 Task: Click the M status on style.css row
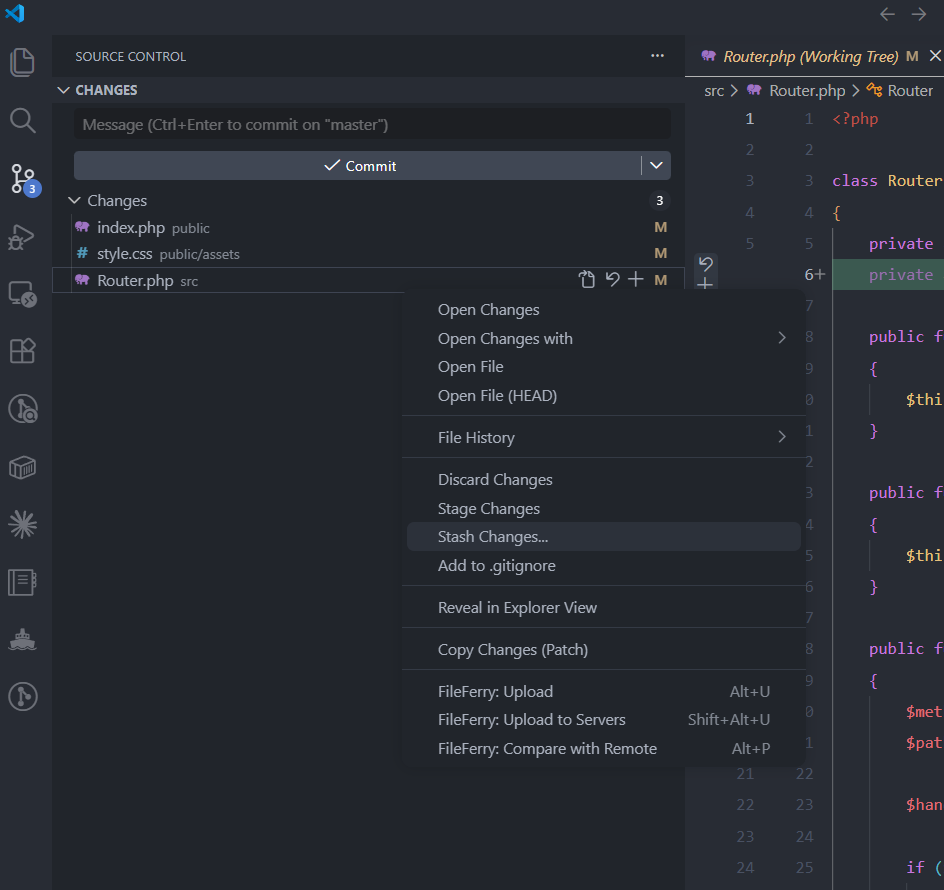point(660,254)
